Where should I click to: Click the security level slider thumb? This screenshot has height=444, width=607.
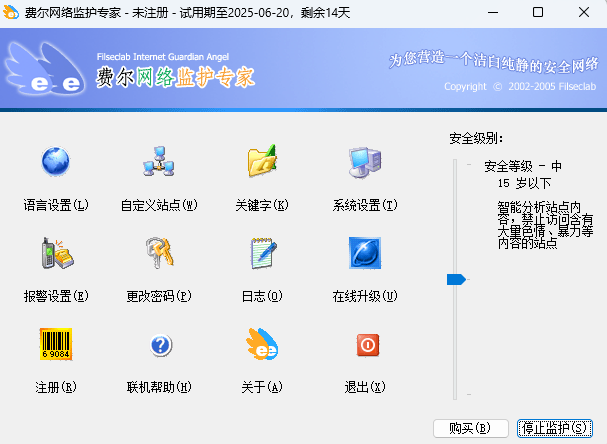click(456, 279)
